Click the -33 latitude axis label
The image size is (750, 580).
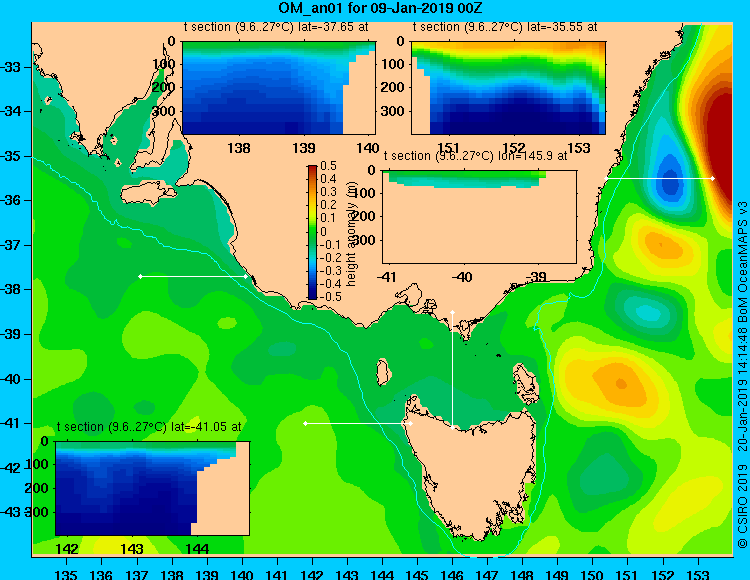coord(11,67)
